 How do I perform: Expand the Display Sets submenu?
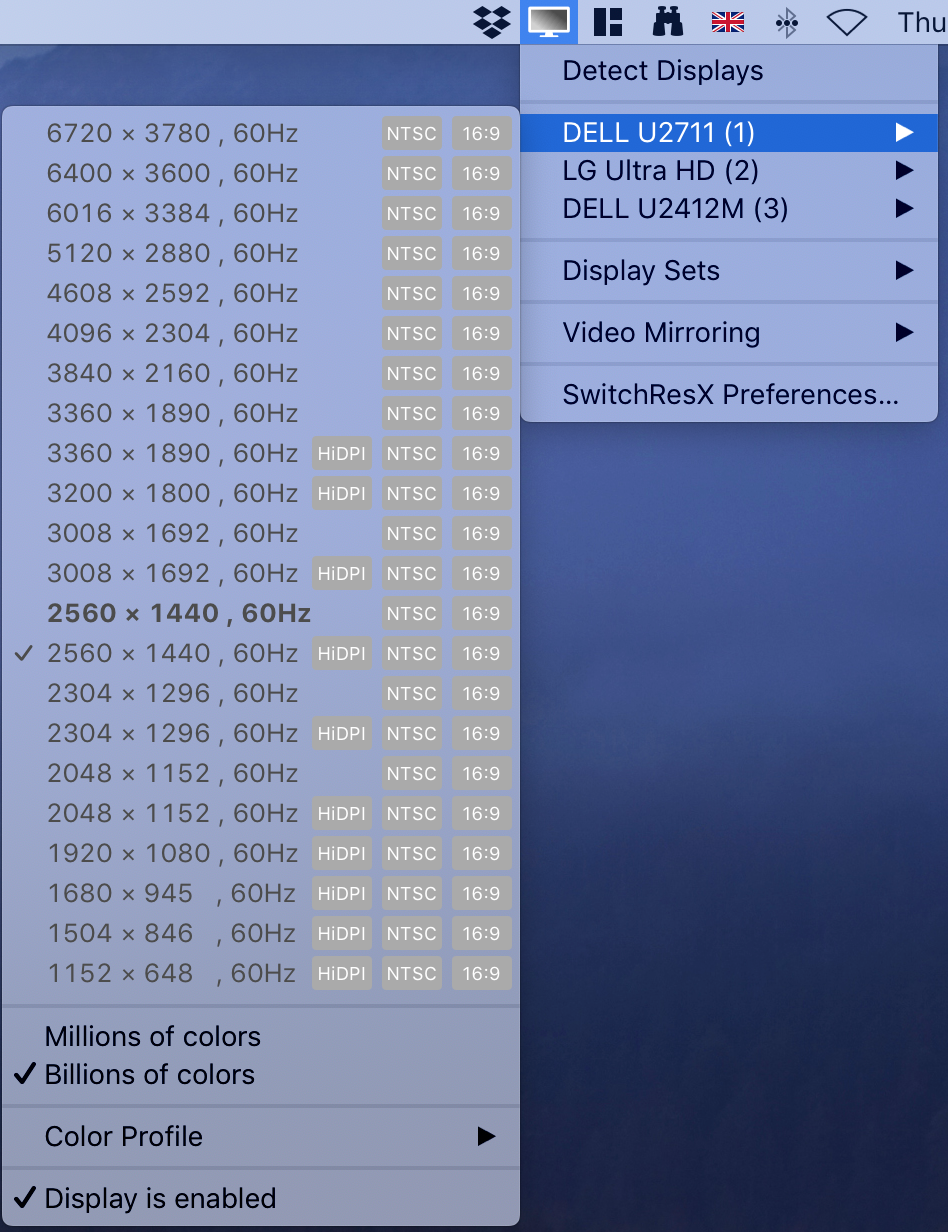point(729,271)
